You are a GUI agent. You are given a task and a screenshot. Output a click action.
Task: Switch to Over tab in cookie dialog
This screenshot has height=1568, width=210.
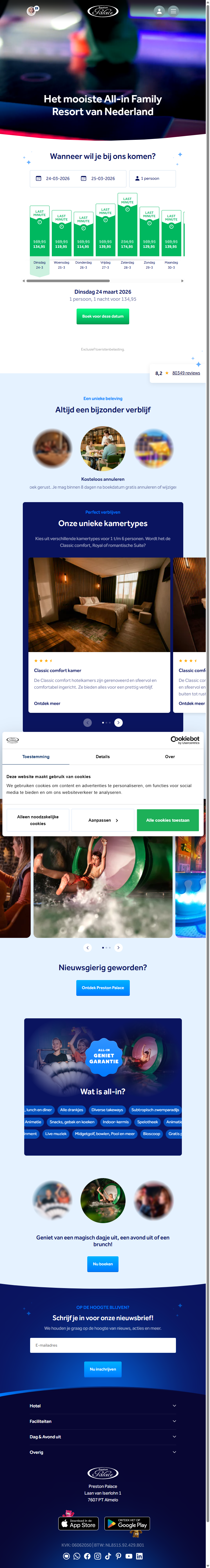click(x=170, y=757)
